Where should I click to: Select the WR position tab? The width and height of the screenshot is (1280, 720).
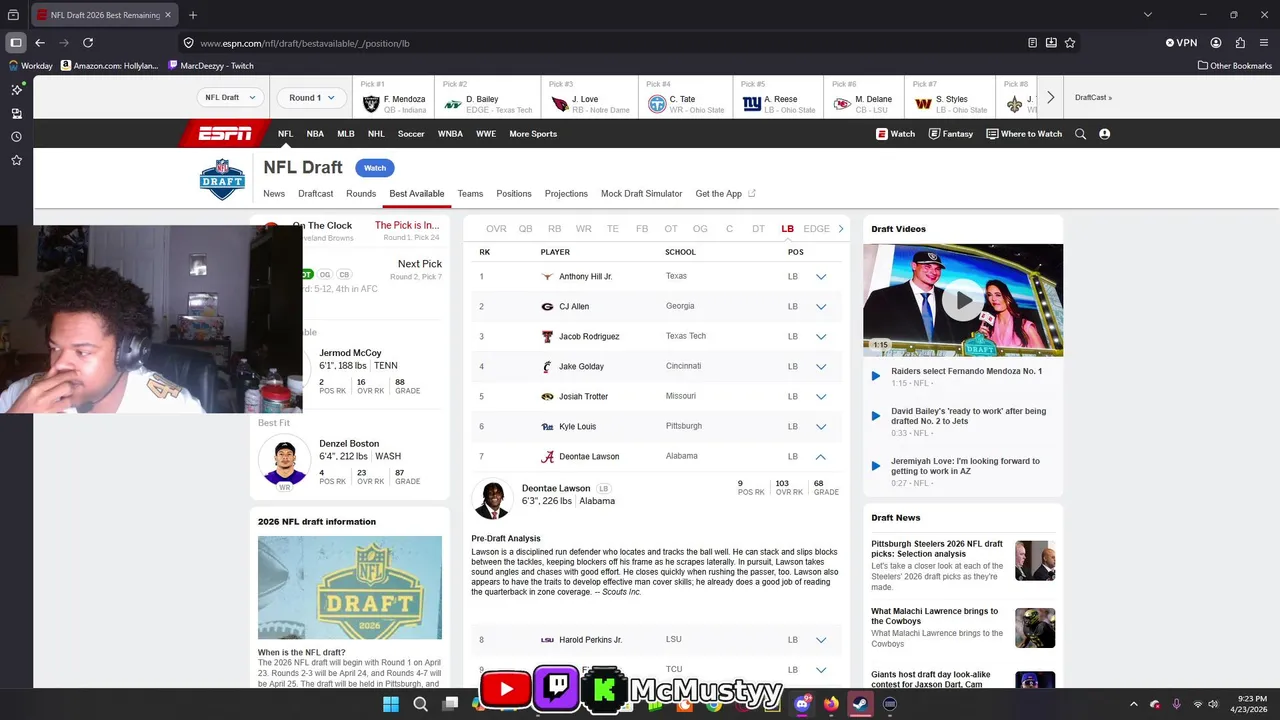pos(583,229)
